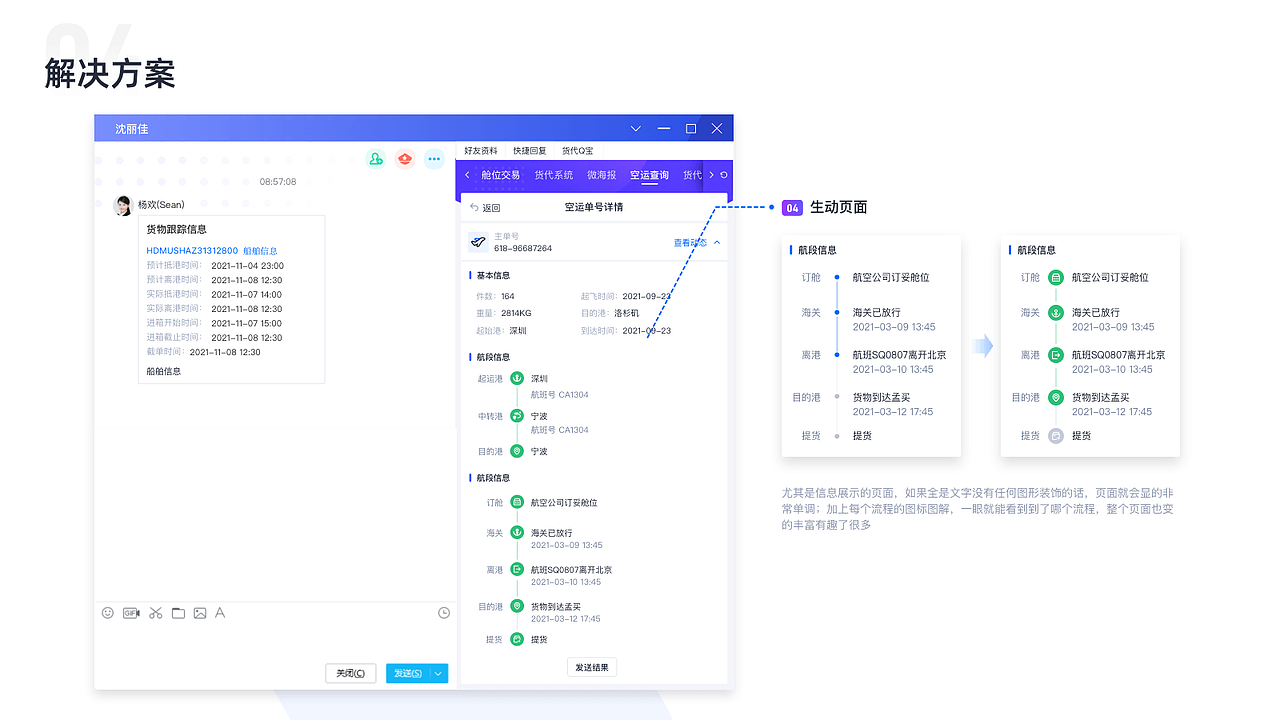
Task: Select the scissors screenshot tool icon
Action: point(155,613)
